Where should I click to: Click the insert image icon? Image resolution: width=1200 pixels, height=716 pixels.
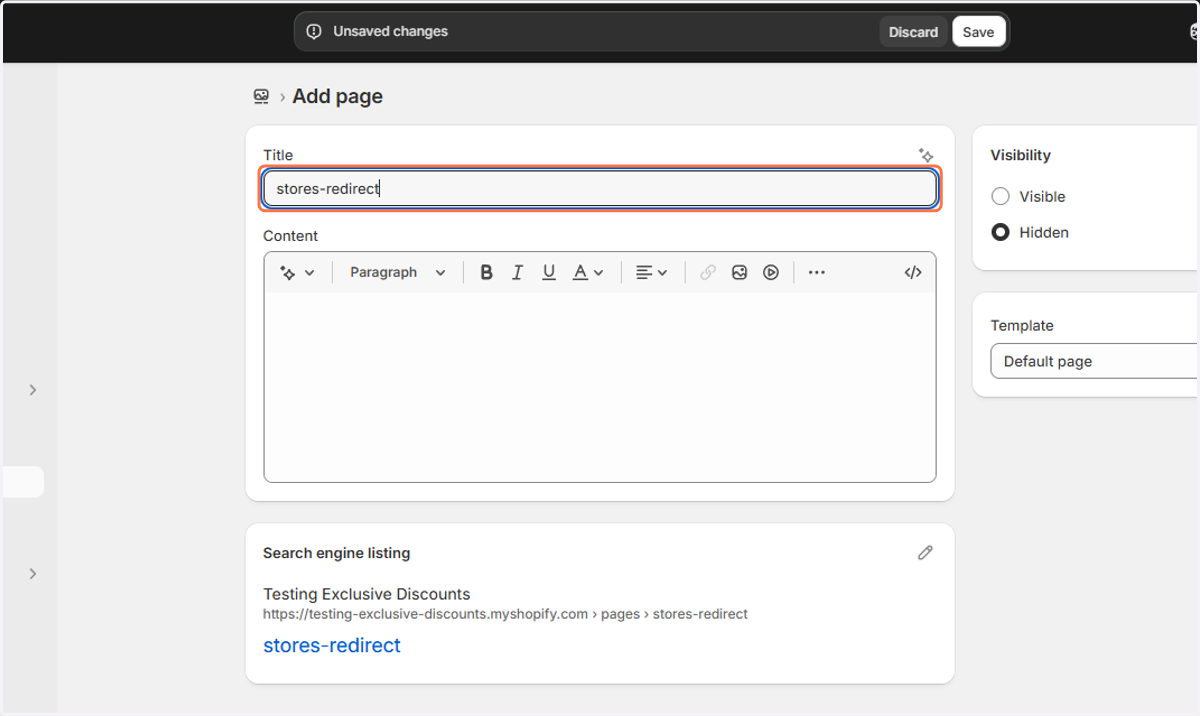tap(739, 272)
